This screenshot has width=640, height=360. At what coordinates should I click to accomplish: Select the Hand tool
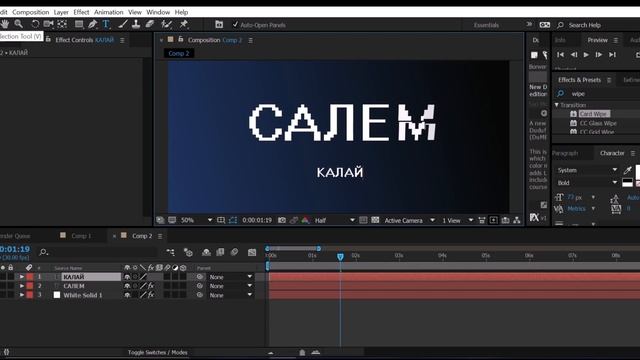coord(5,24)
